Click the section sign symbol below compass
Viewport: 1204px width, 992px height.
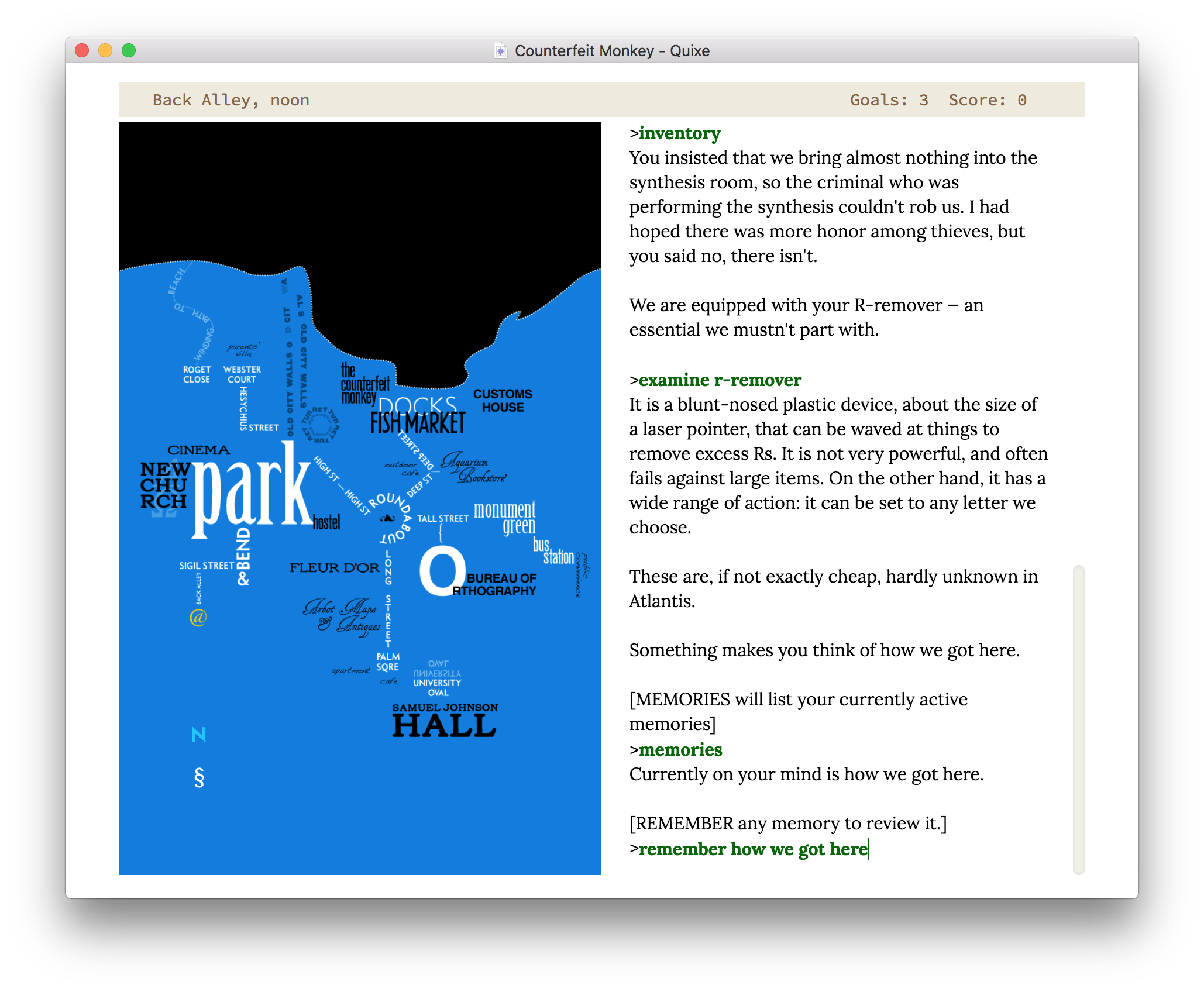pyautogui.click(x=199, y=777)
